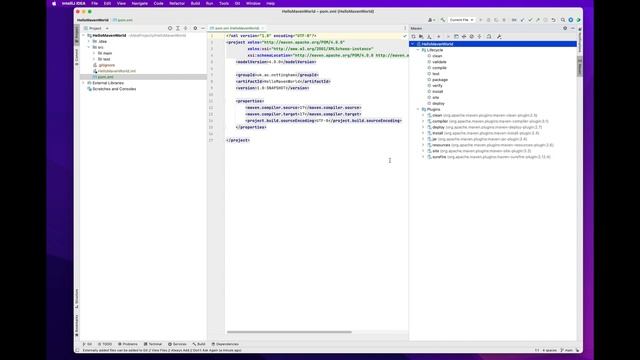Viewport: 640px width, 360px height.
Task: Open the Build menu
Action: (195, 3)
